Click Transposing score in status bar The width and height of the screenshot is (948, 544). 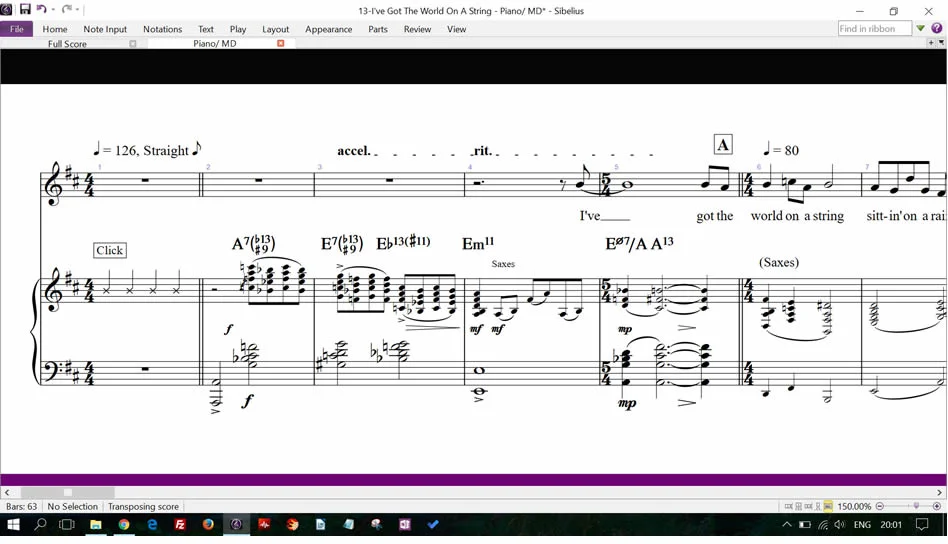click(x=143, y=507)
